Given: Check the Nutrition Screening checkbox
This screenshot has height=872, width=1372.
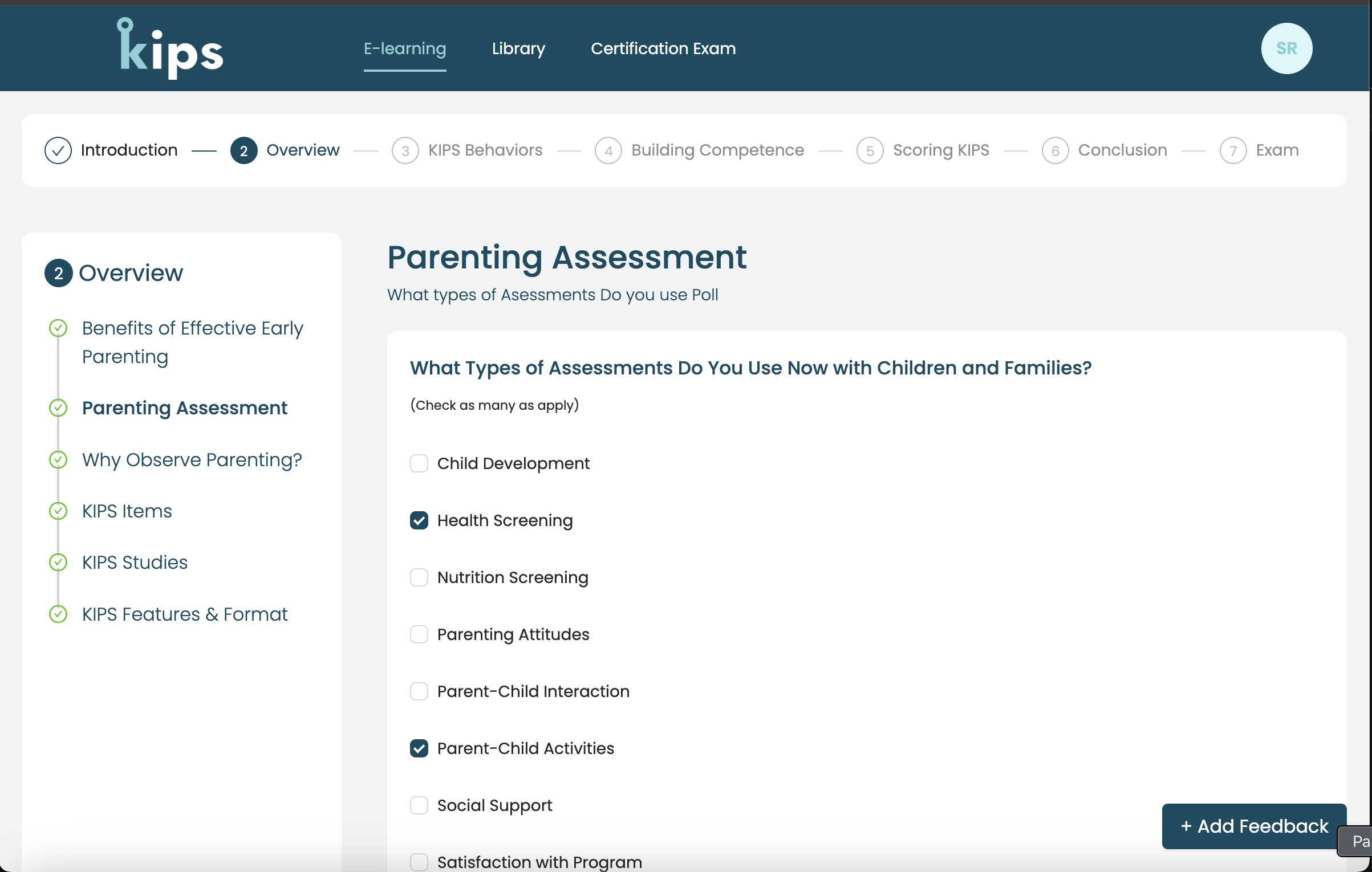Looking at the screenshot, I should pos(419,577).
